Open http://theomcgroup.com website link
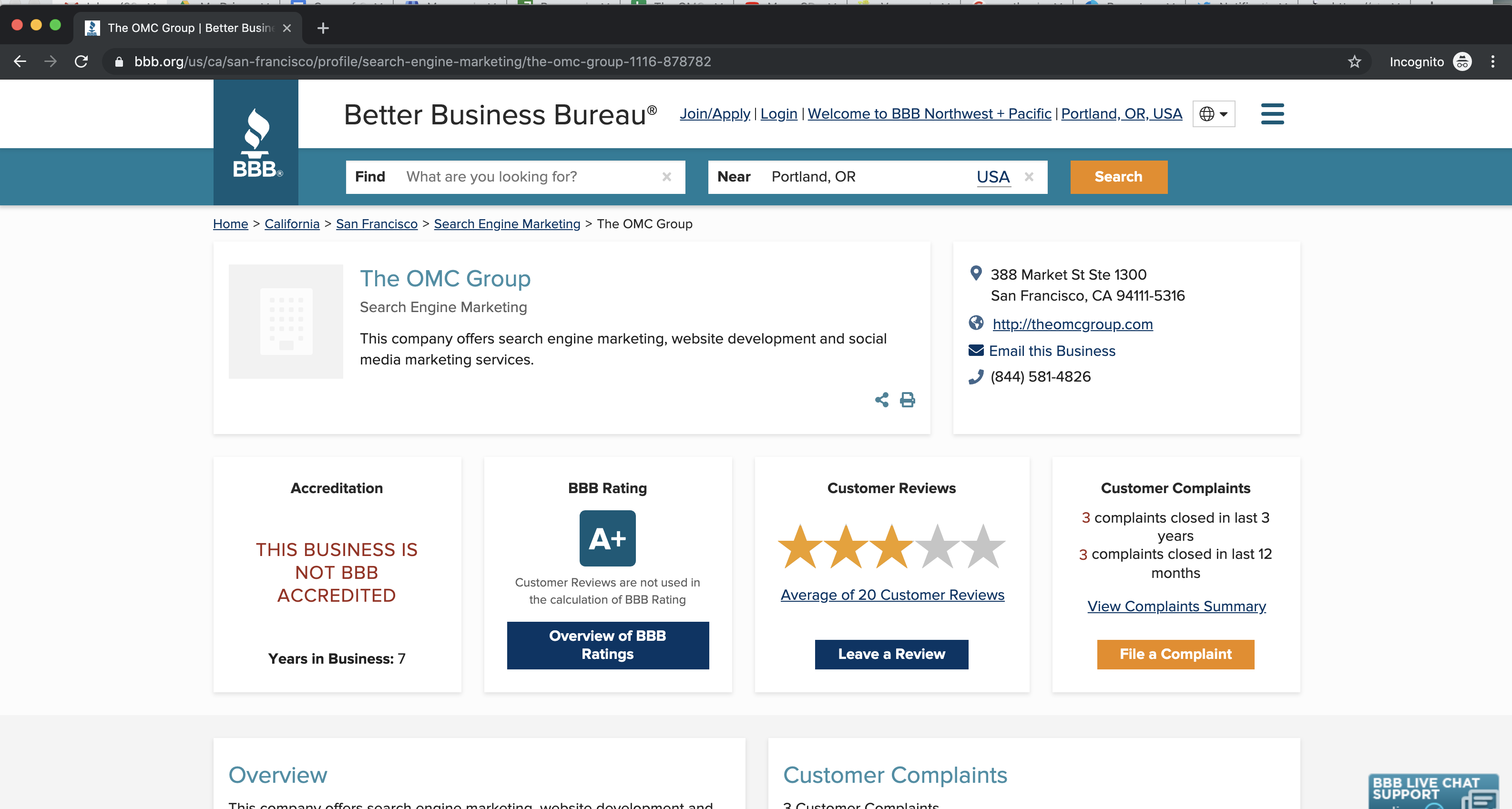 pyautogui.click(x=1073, y=324)
